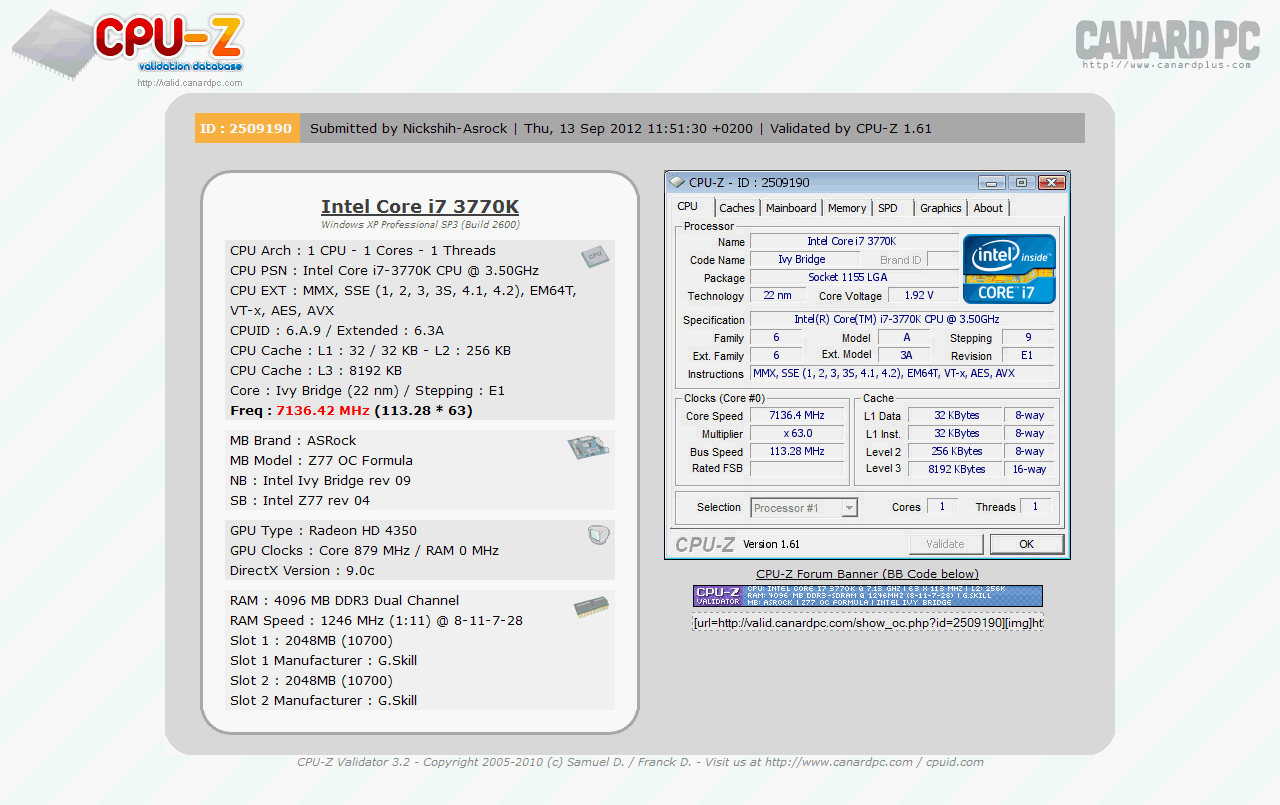
Task: Open the Intel Core i7 3770K heading link
Action: pos(420,207)
